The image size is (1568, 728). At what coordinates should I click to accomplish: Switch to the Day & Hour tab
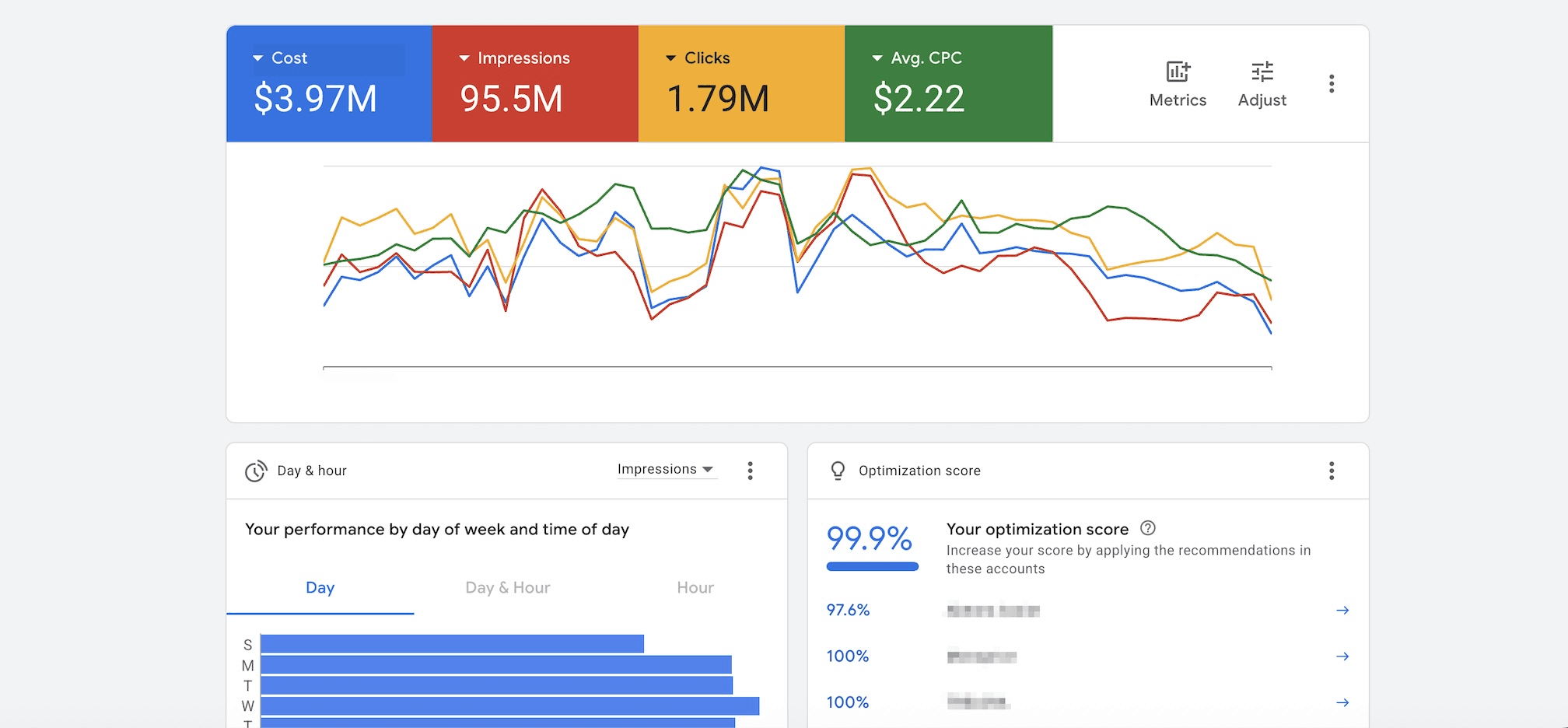pos(507,588)
